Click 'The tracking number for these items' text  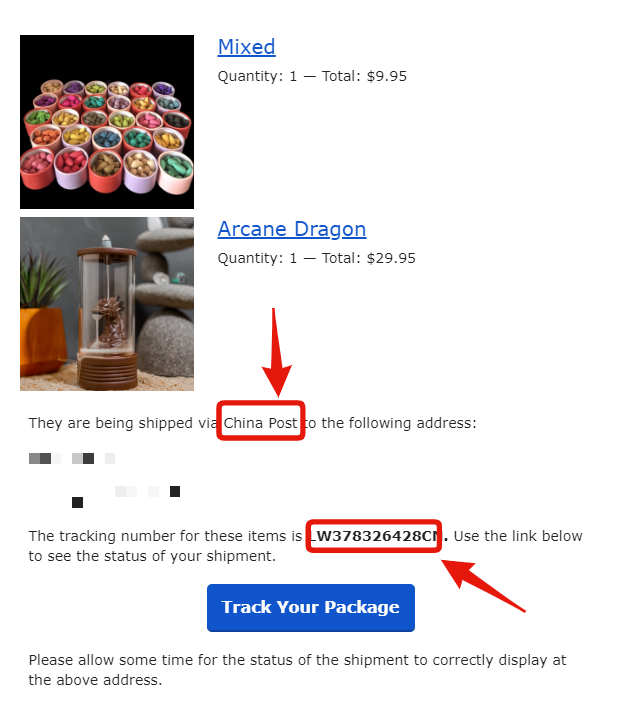click(x=165, y=536)
